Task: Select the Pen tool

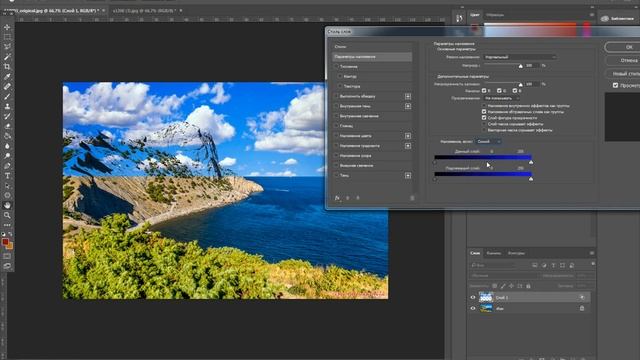Action: pyautogui.click(x=7, y=166)
